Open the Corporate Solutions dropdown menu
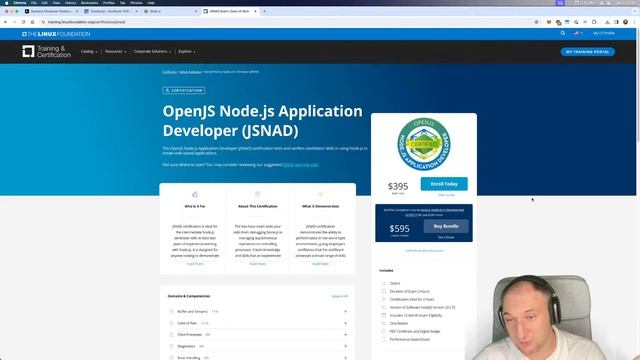Screen dimensions: 640x360 (152, 52)
